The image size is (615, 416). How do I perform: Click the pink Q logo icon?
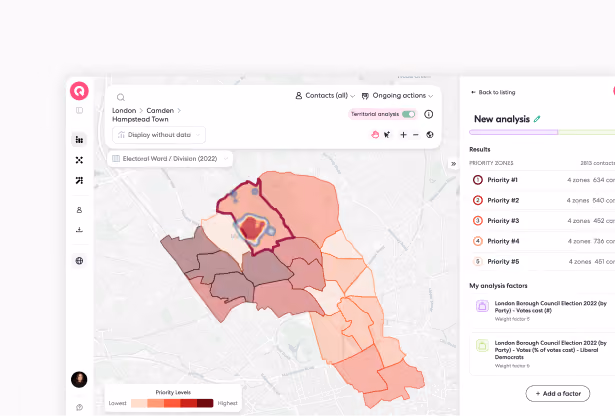(79, 91)
